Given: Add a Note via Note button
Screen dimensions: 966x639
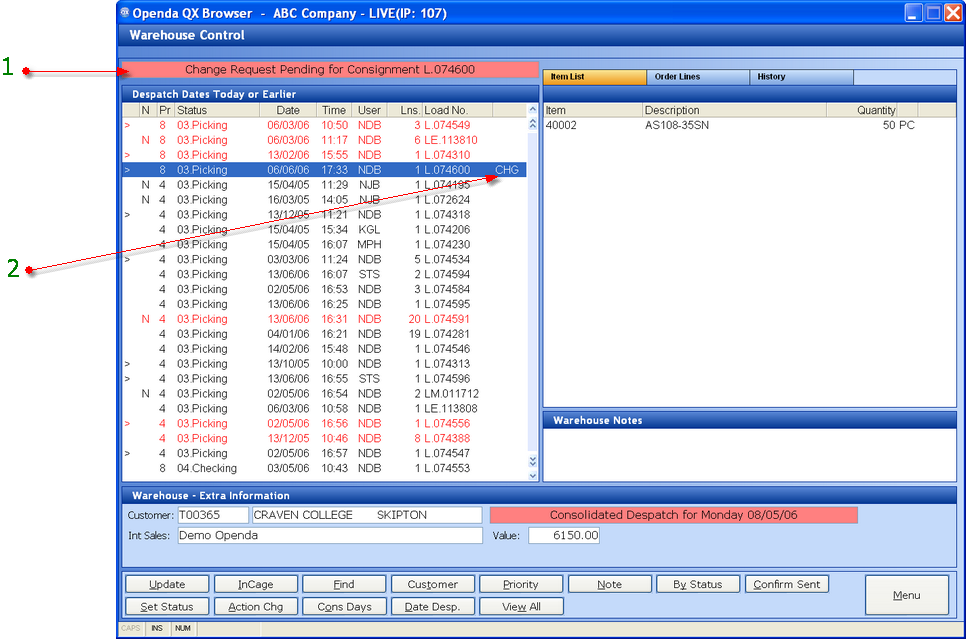Looking at the screenshot, I should [x=609, y=584].
